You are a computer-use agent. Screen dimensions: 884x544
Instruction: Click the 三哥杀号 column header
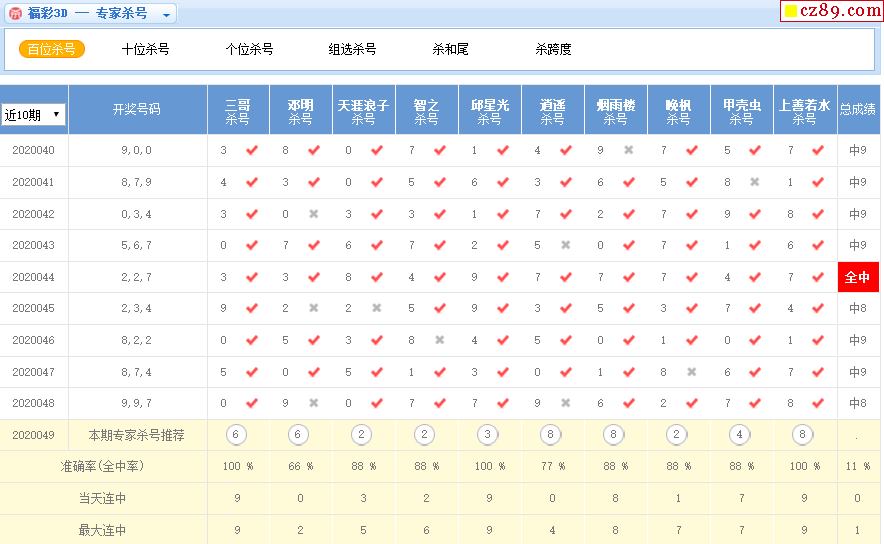[238, 110]
